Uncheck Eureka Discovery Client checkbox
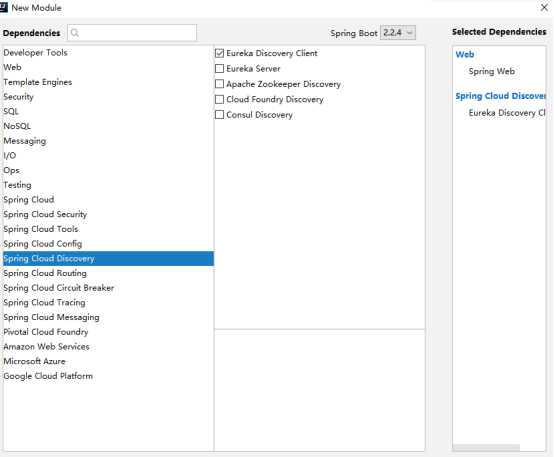Viewport: 554px width, 457px height. (x=219, y=53)
